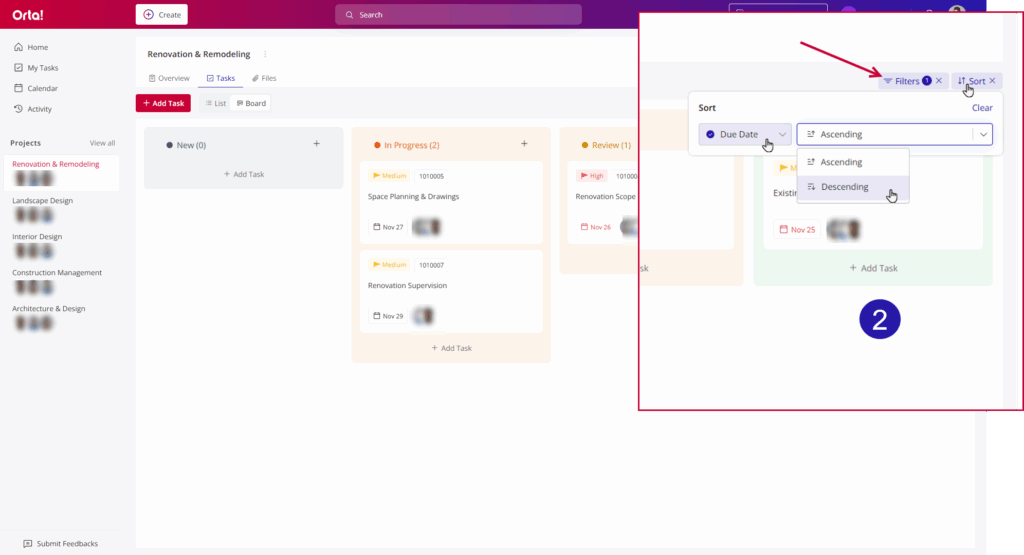Click the Orta! logo
The image size is (1024, 555).
coord(28,15)
